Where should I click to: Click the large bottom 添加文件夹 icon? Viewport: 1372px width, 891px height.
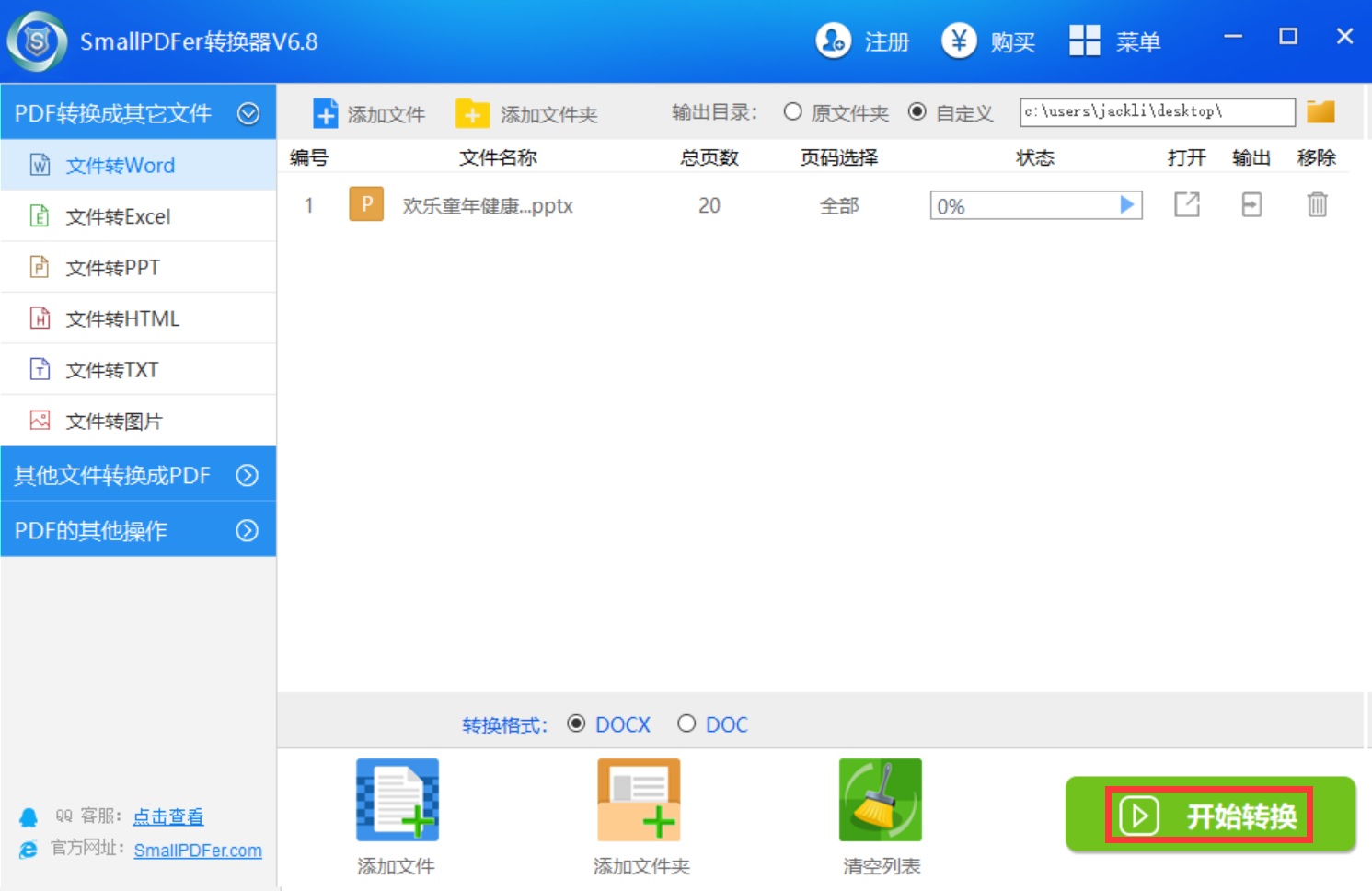point(639,799)
